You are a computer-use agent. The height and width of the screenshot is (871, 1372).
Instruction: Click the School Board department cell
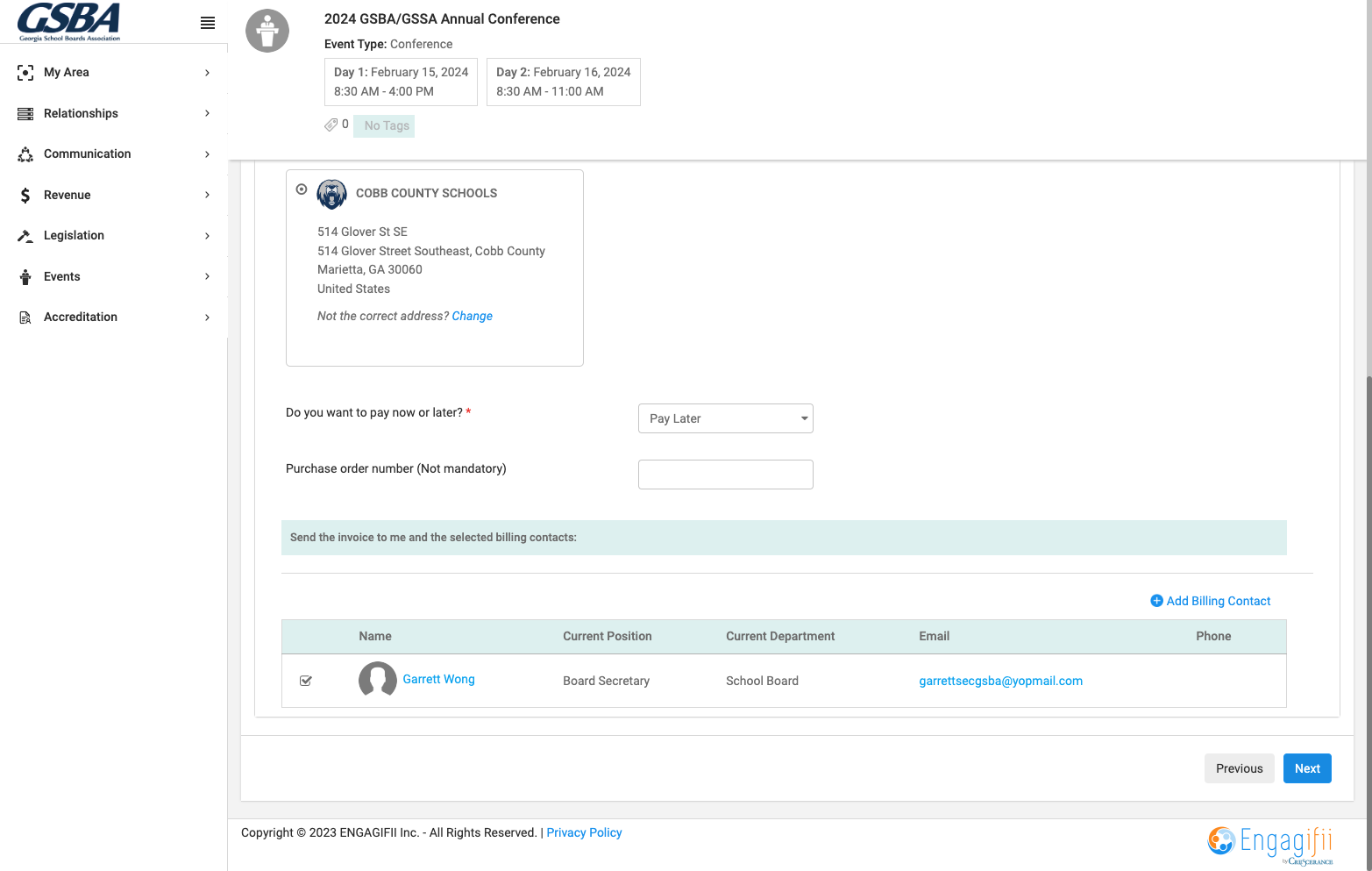tap(762, 682)
